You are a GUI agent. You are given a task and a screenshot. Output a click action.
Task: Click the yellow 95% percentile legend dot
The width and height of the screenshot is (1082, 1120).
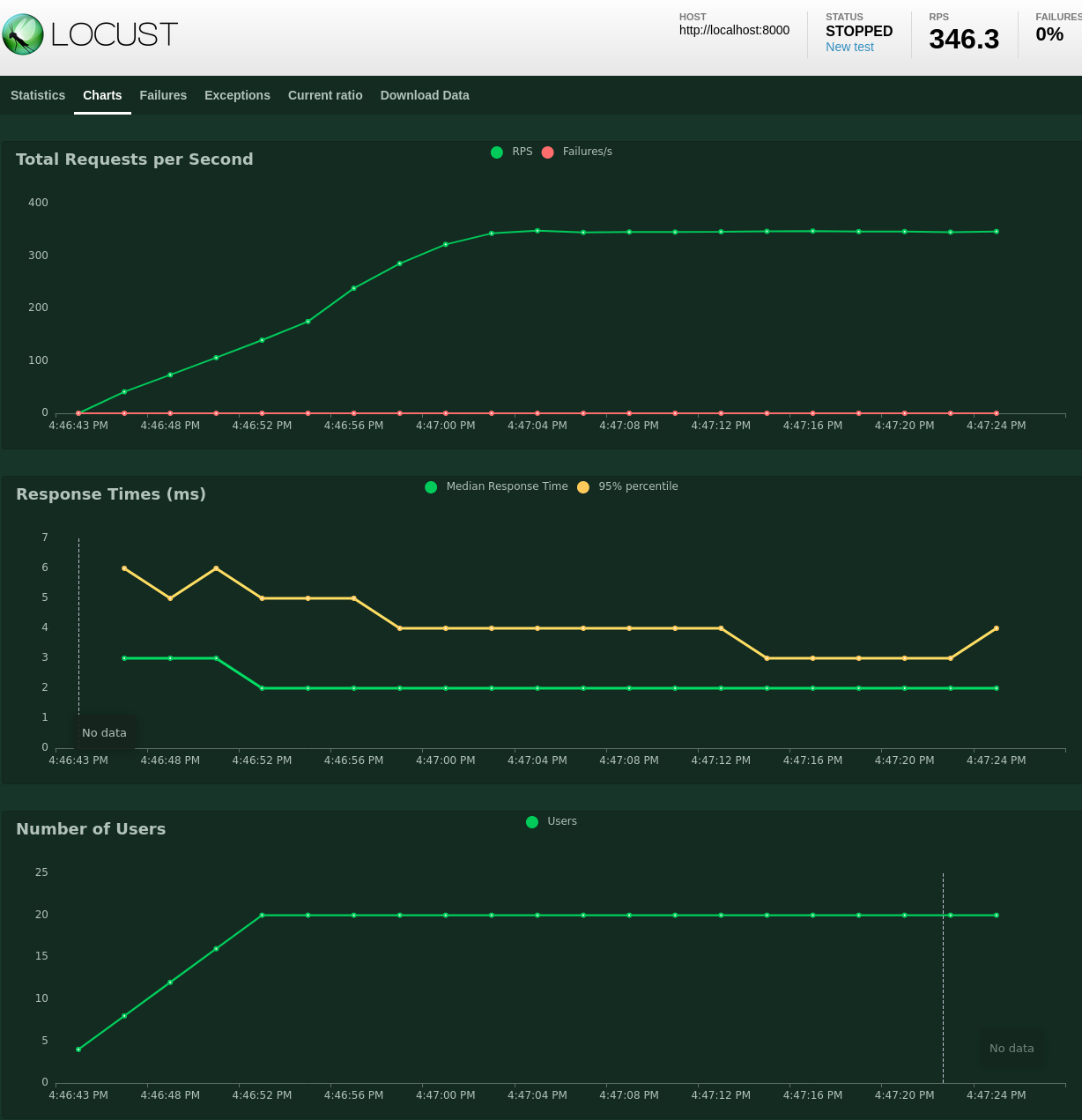[583, 487]
